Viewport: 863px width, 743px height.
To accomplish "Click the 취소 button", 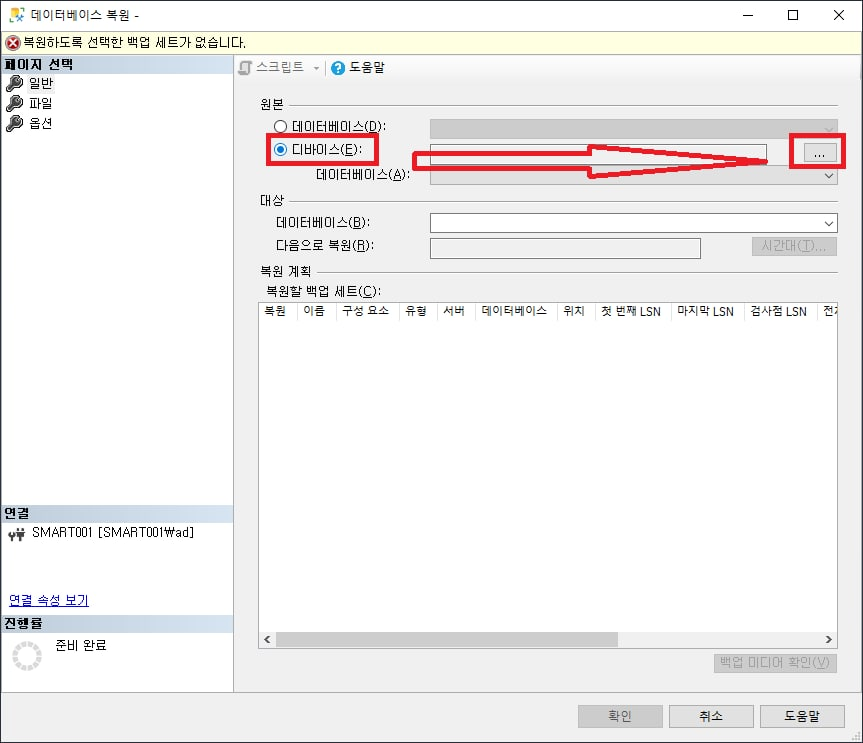I will (711, 716).
